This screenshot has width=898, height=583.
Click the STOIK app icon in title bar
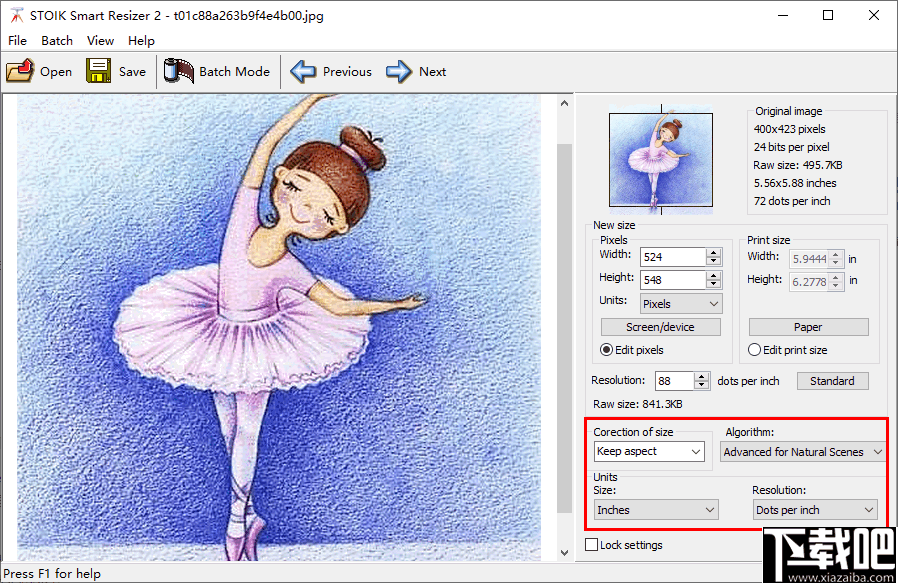click(x=16, y=16)
